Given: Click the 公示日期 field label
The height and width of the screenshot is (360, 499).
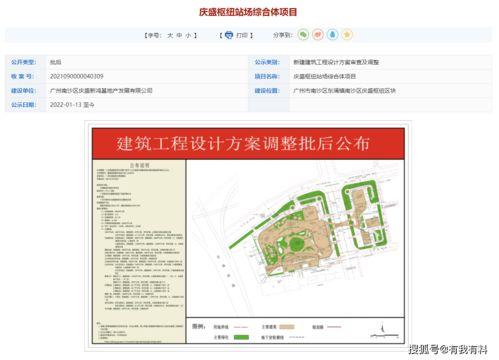Looking at the screenshot, I should [x=23, y=105].
